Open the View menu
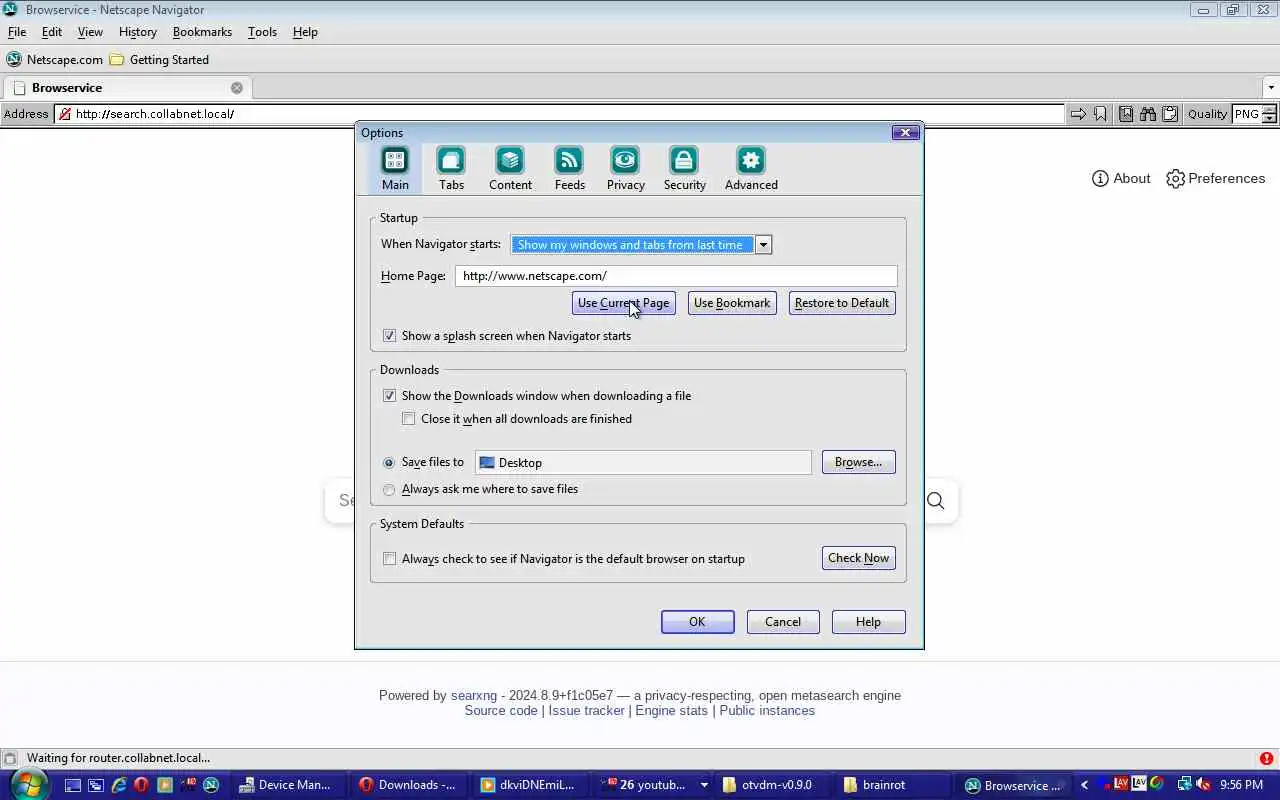Viewport: 1280px width, 800px height. 90,32
